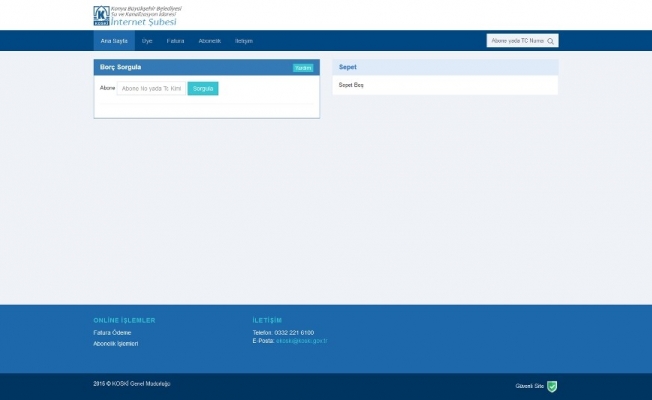Click the Abone No search field in navbar
Image resolution: width=652 pixels, height=400 pixels.
click(x=515, y=41)
